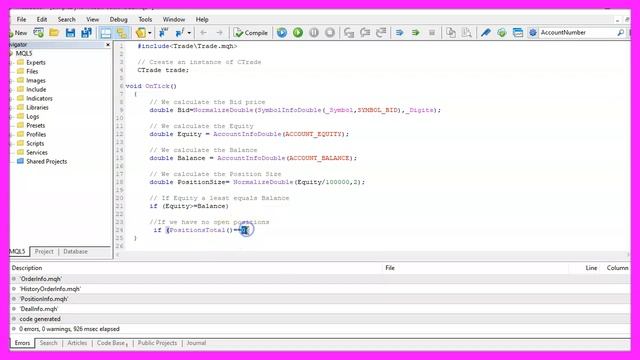The height and width of the screenshot is (360, 640).
Task: Open the Search menu
Action: 66,19
